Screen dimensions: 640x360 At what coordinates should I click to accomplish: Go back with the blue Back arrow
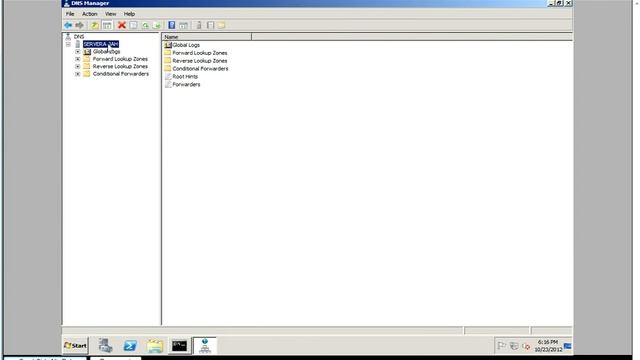(x=68, y=25)
